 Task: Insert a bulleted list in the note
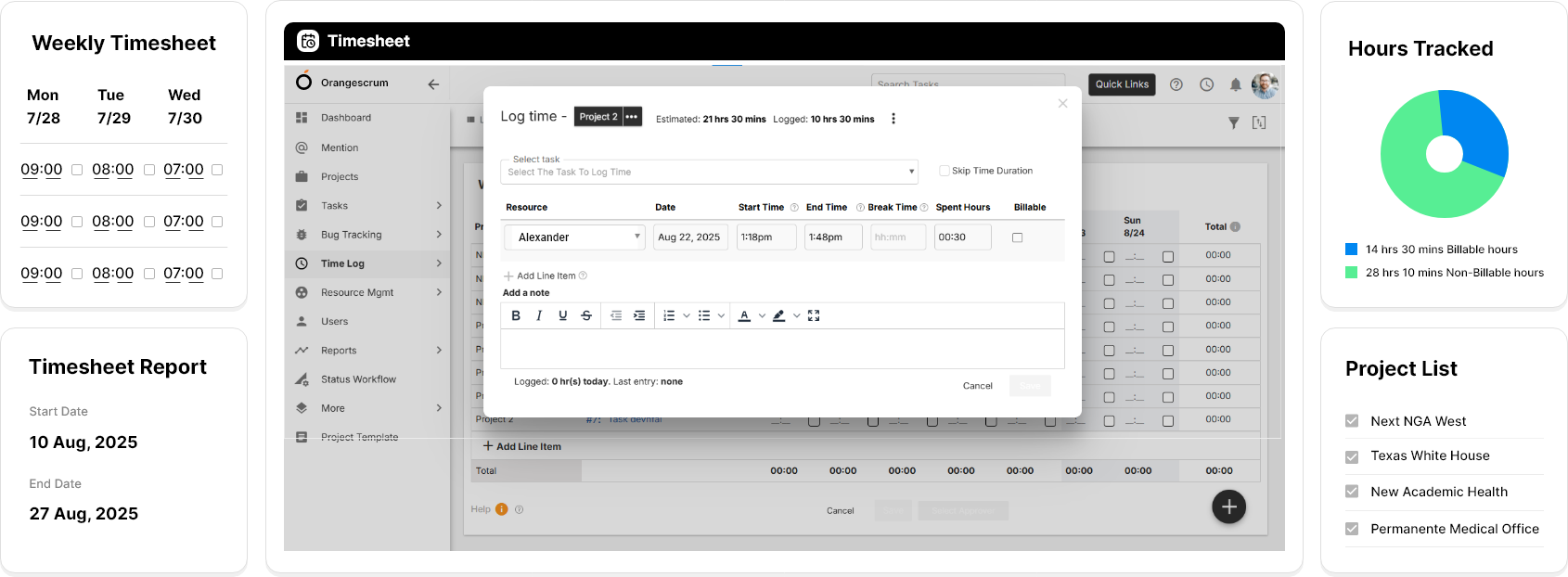704,315
